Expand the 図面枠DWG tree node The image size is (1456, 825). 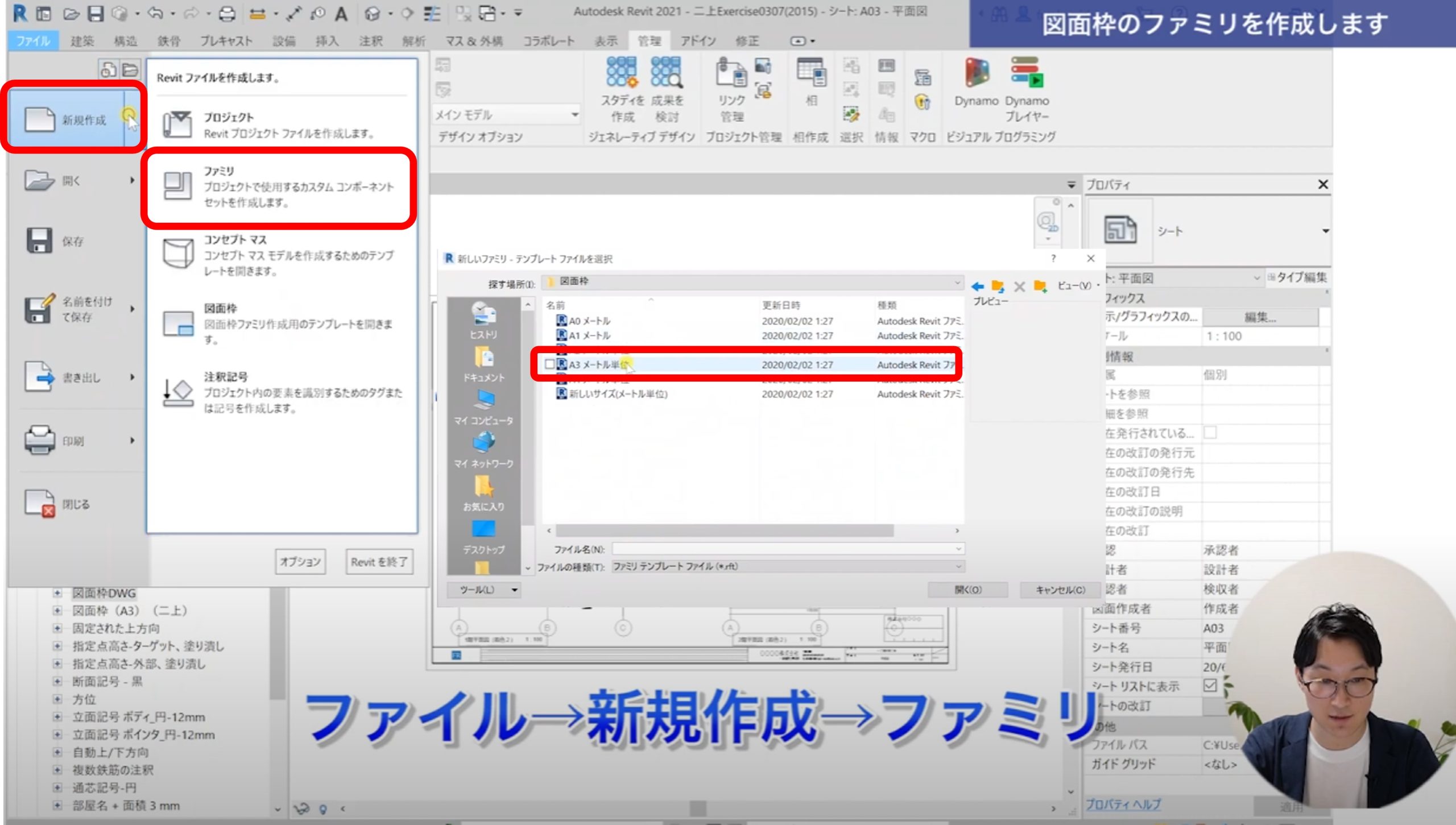(x=57, y=593)
